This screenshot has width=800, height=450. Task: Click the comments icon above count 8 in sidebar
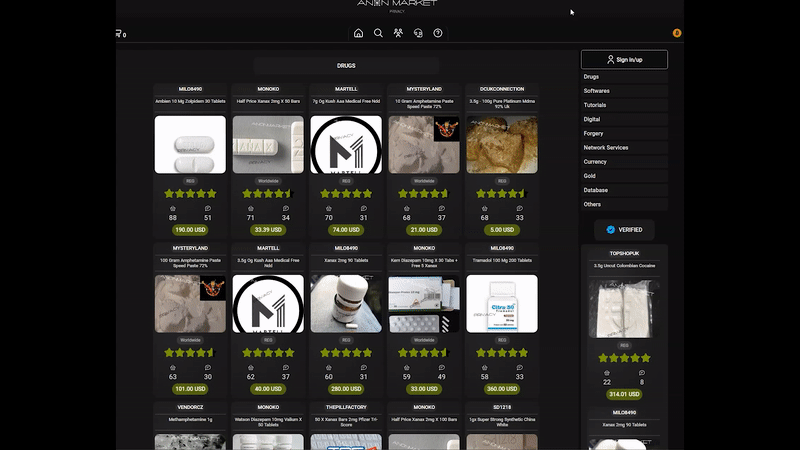pos(641,372)
